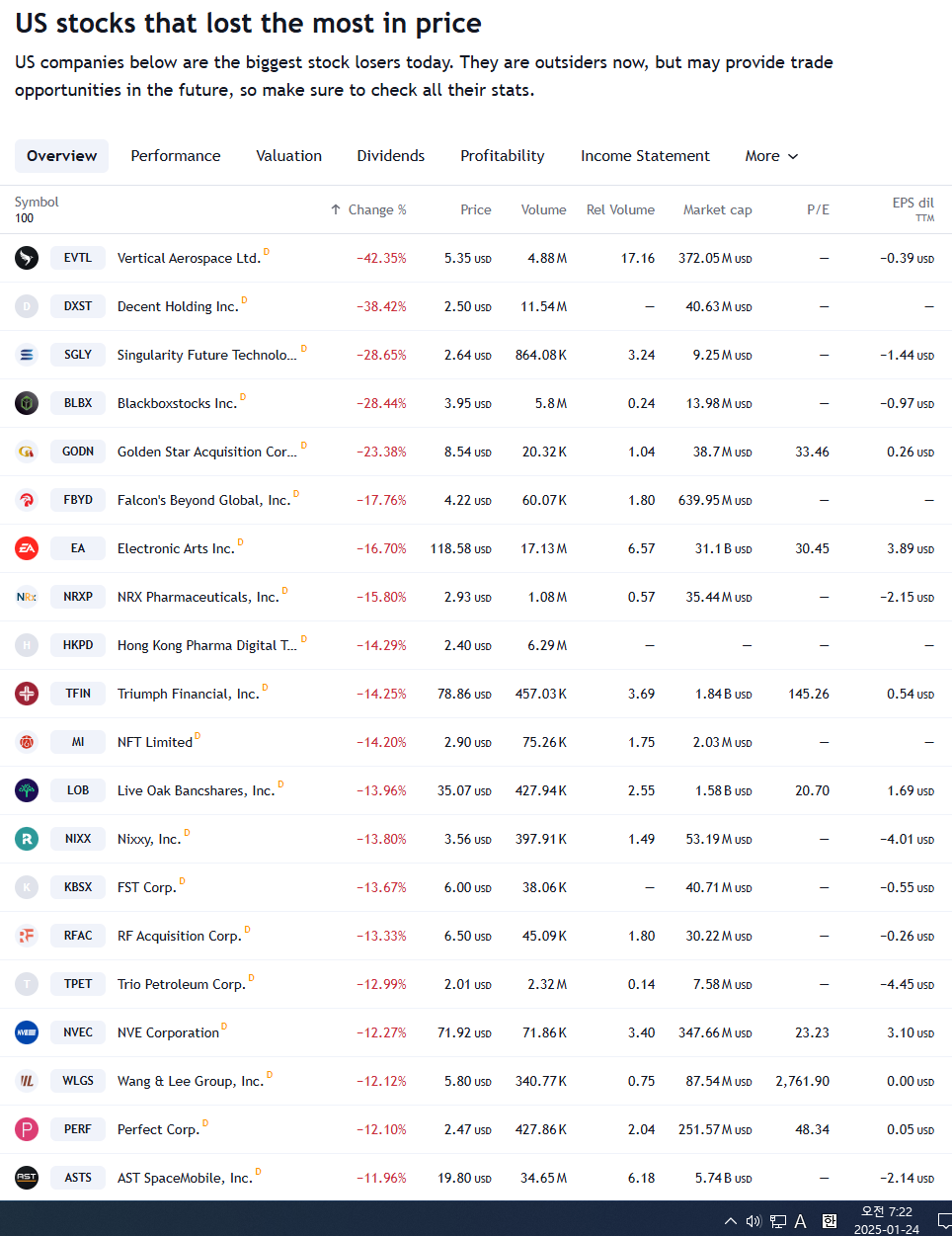Switch to the Profitability tab
Viewport: 952px width, 1236px height.
pos(503,156)
